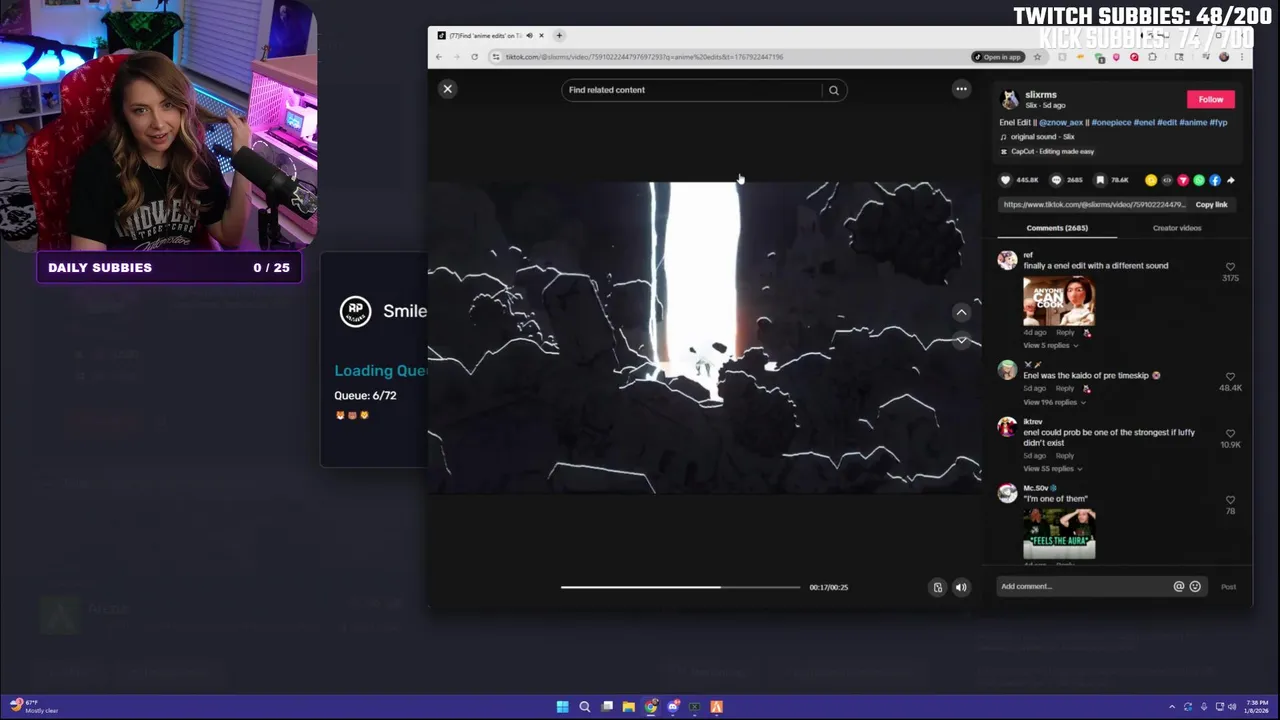Click the tiktok.com address bar URL

[x=644, y=57]
